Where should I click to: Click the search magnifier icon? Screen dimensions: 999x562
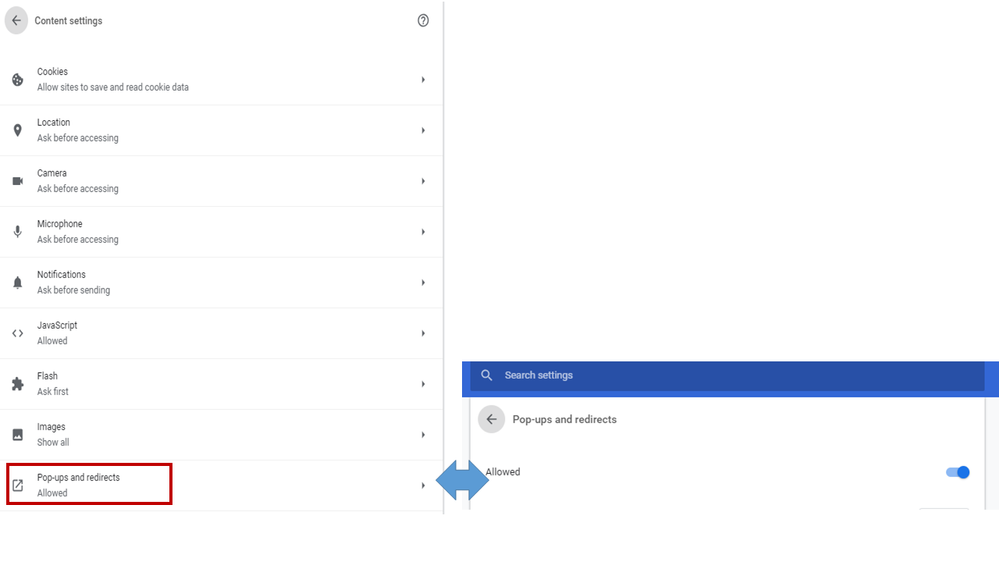pos(487,375)
